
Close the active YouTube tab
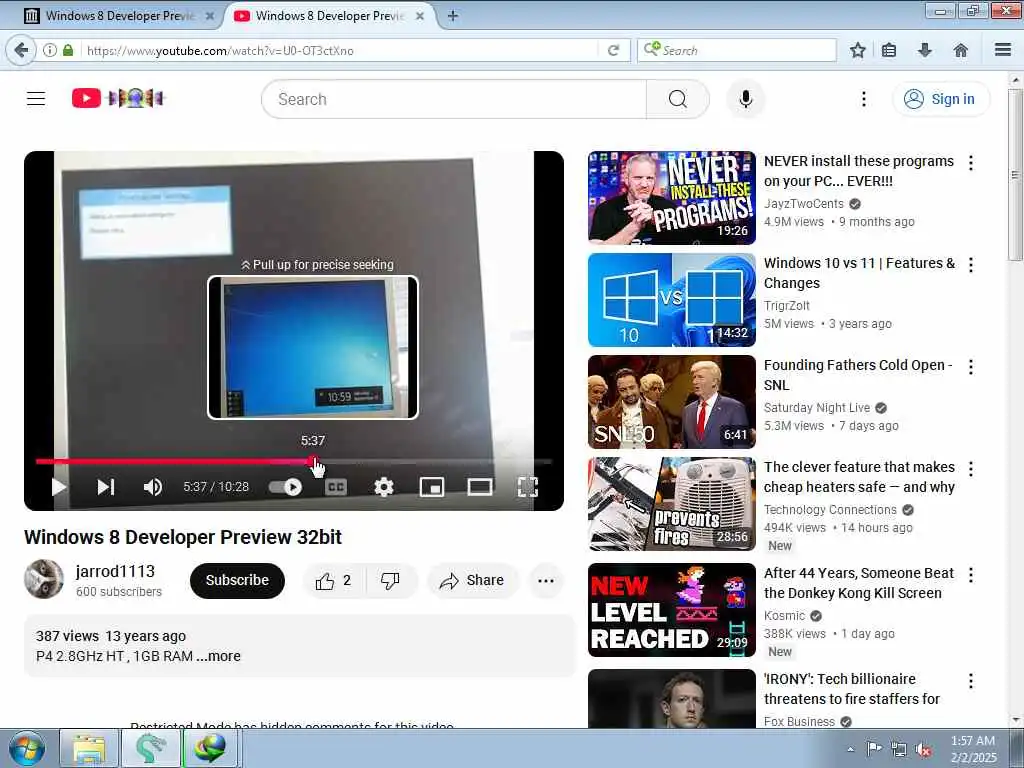[420, 16]
